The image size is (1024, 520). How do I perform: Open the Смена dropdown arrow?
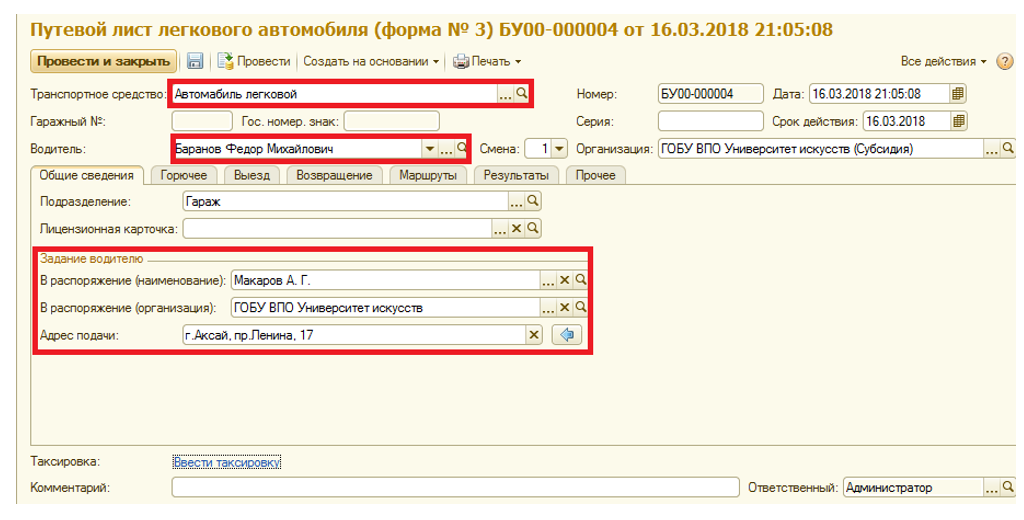point(559,149)
